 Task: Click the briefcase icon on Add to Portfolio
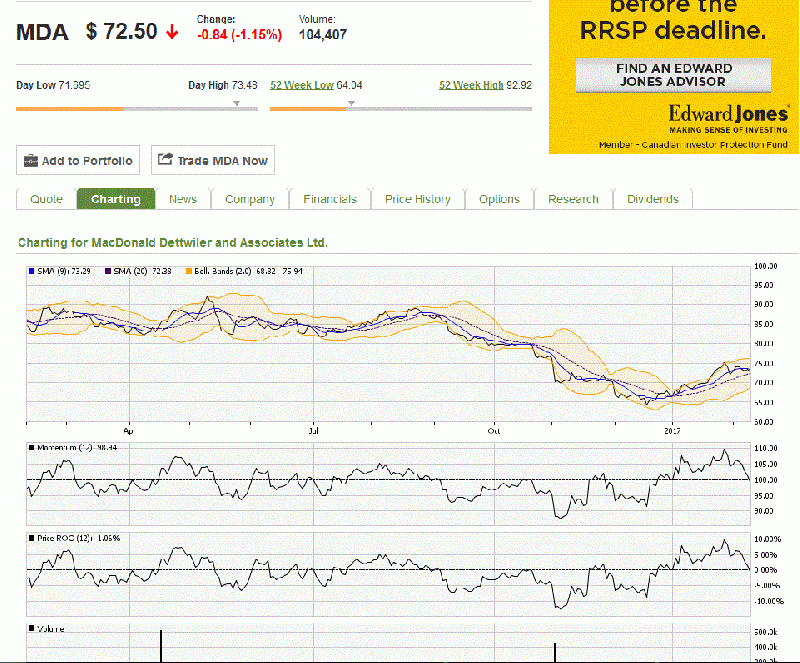(31, 160)
